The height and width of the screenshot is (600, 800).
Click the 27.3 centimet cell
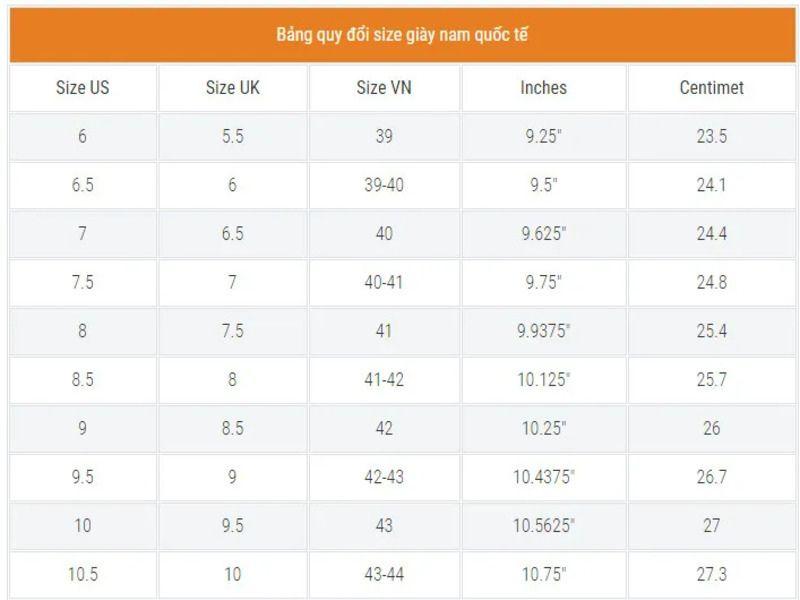pyautogui.click(x=711, y=574)
